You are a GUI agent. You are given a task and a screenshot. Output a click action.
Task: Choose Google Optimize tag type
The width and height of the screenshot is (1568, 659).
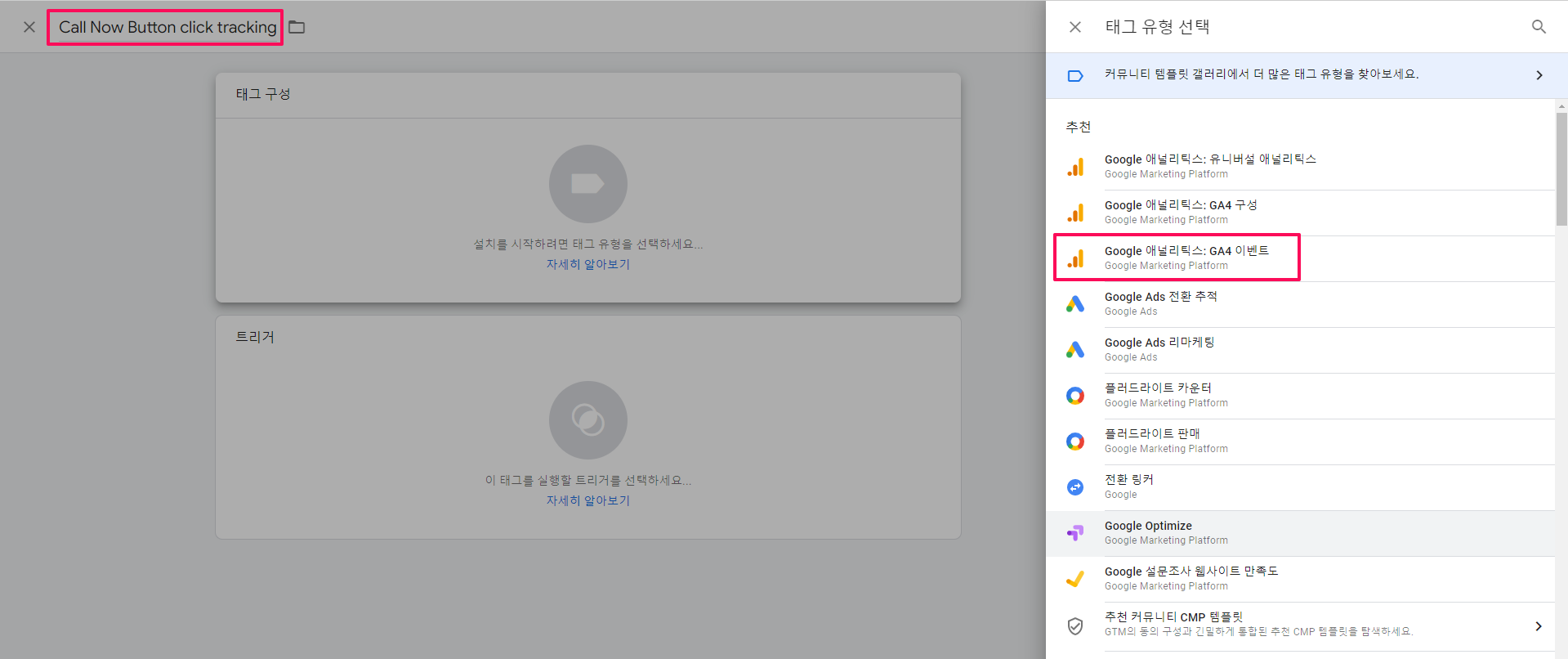[x=1301, y=533]
